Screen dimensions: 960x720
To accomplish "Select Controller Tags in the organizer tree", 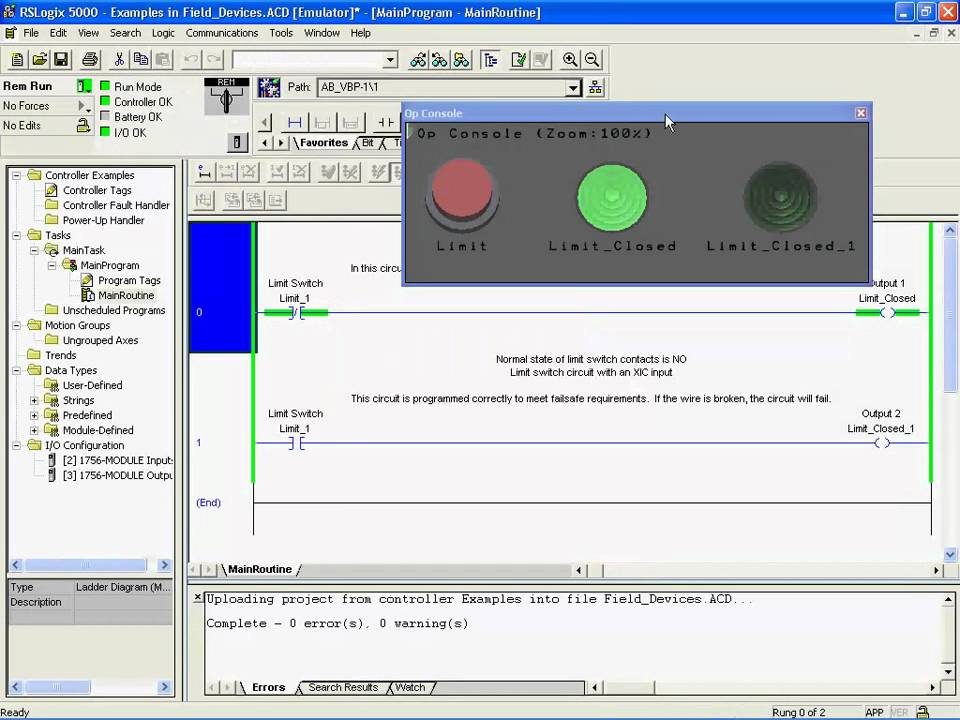I will tap(97, 190).
